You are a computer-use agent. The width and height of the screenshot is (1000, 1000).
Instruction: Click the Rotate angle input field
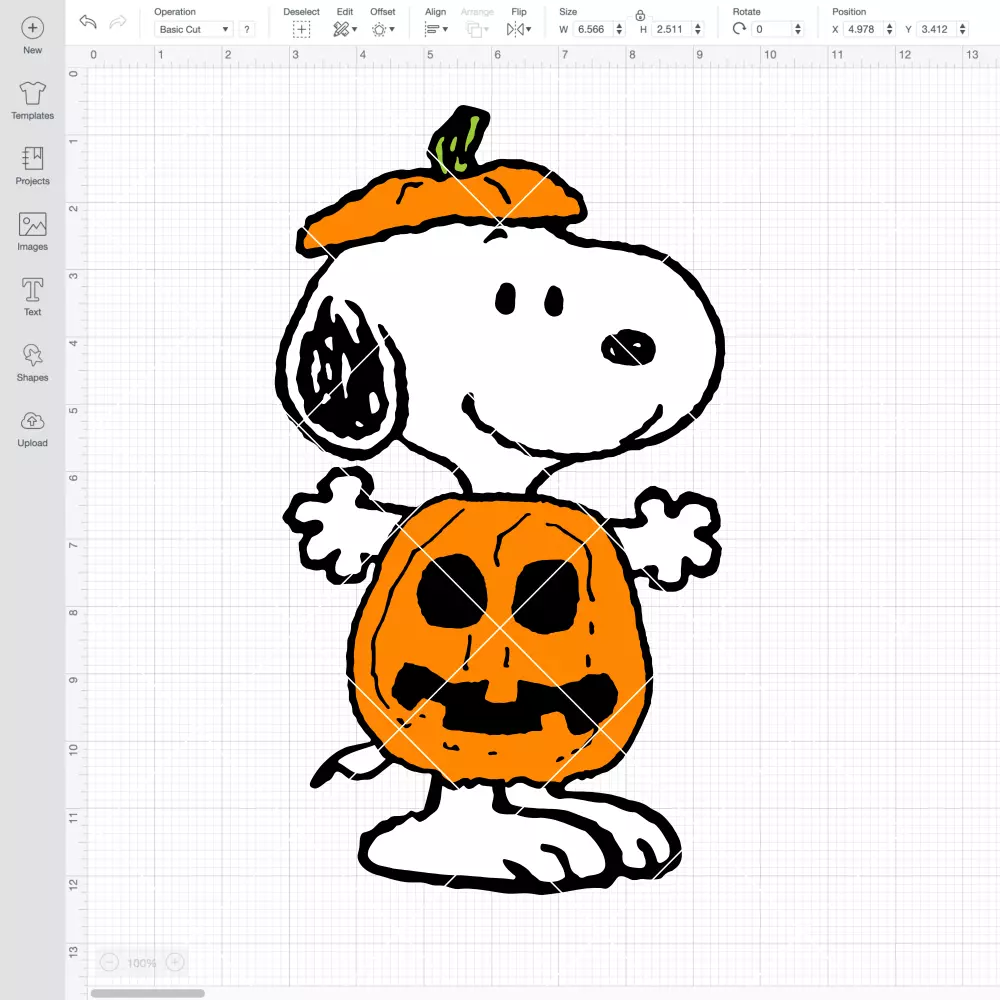772,29
